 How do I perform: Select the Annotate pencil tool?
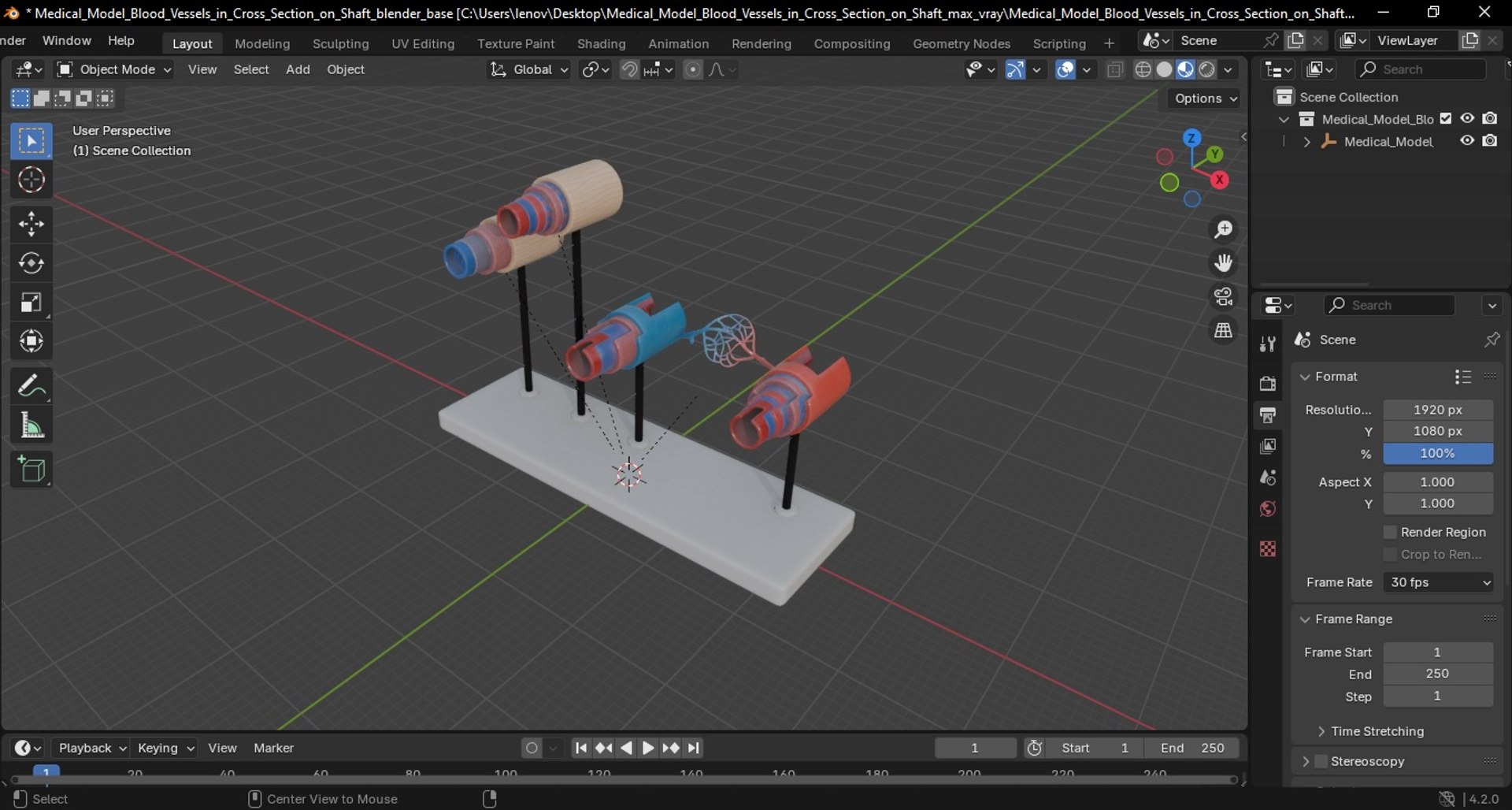pos(31,385)
